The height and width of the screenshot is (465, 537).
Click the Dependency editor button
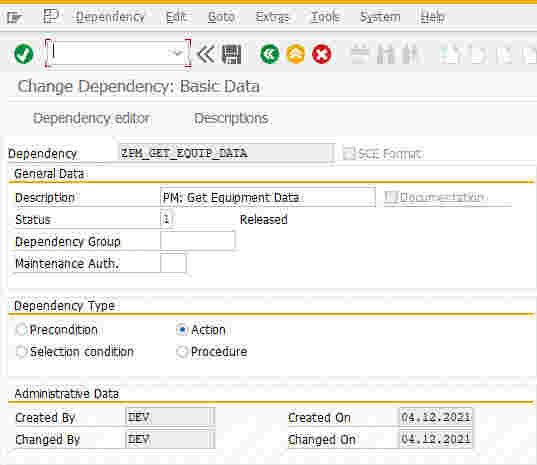[x=91, y=118]
